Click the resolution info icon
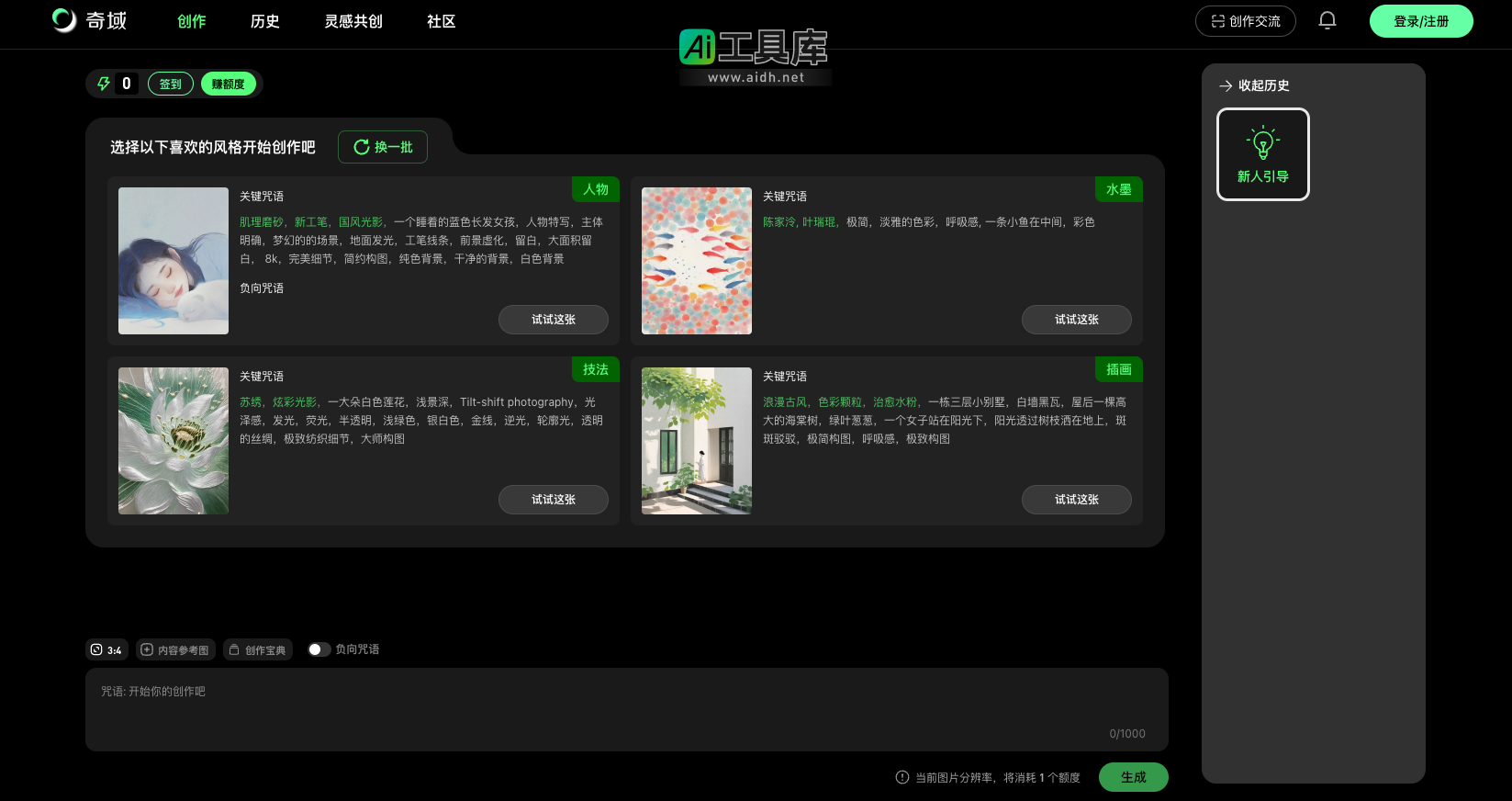This screenshot has height=801, width=1512. [x=902, y=777]
